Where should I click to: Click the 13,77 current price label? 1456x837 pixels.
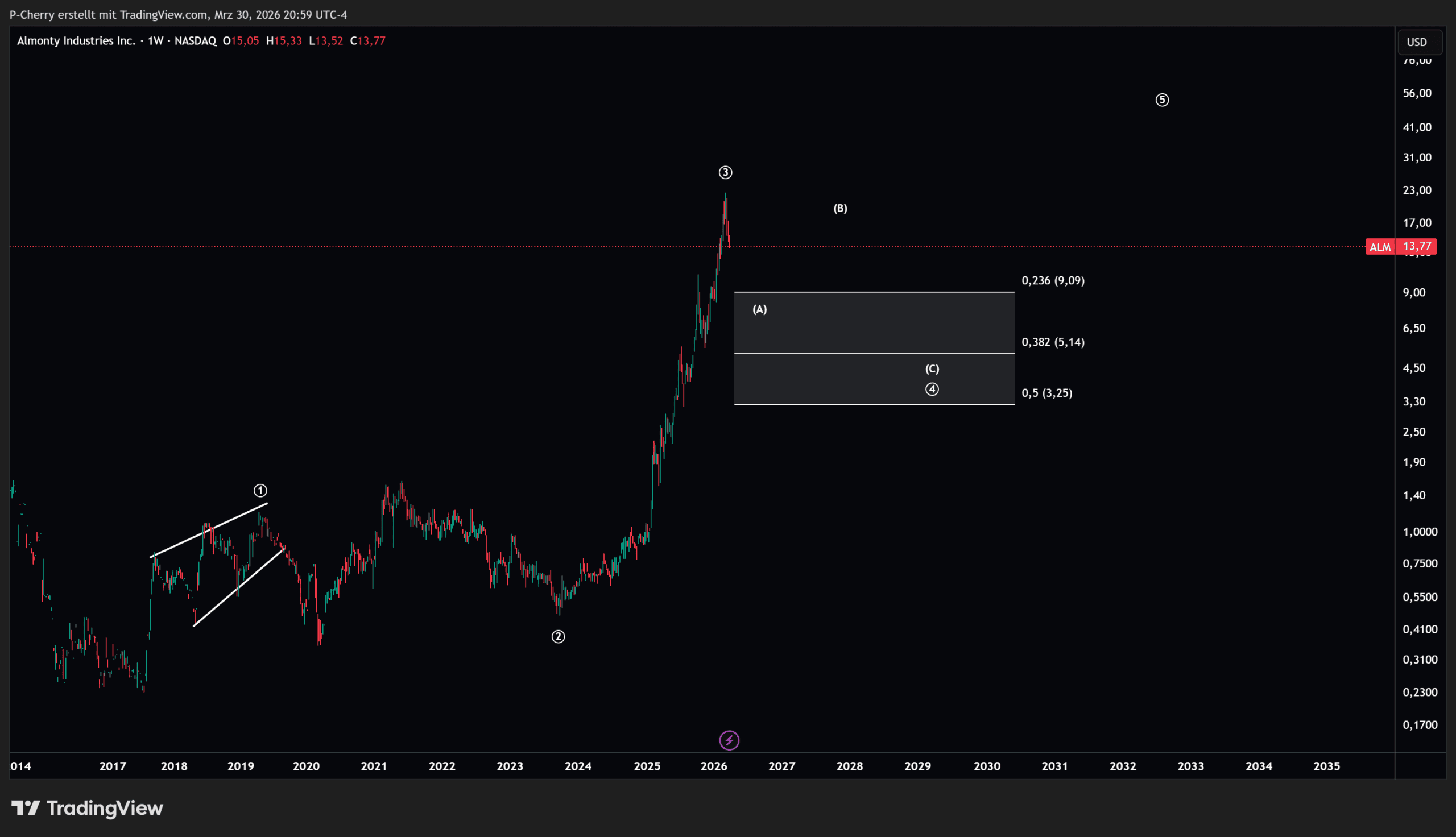(x=1417, y=247)
